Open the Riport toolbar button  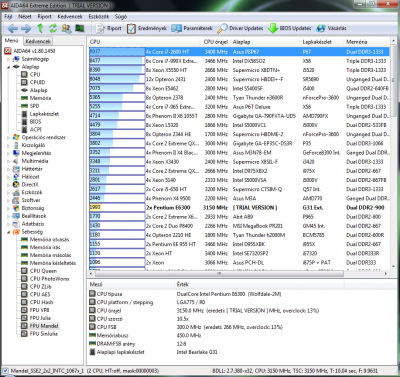[x=109, y=28]
